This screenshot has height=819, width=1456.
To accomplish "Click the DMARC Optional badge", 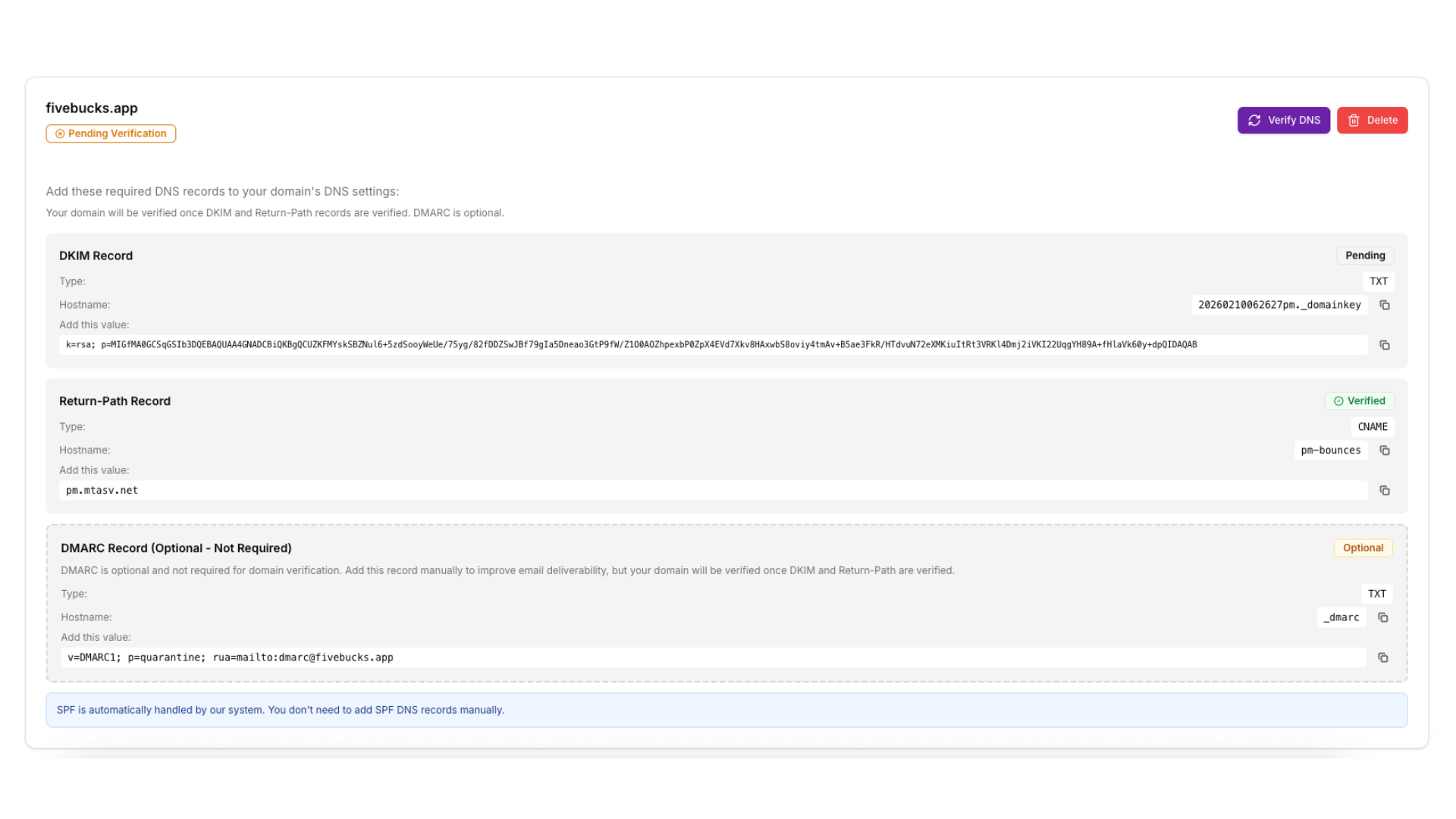I will tap(1363, 548).
